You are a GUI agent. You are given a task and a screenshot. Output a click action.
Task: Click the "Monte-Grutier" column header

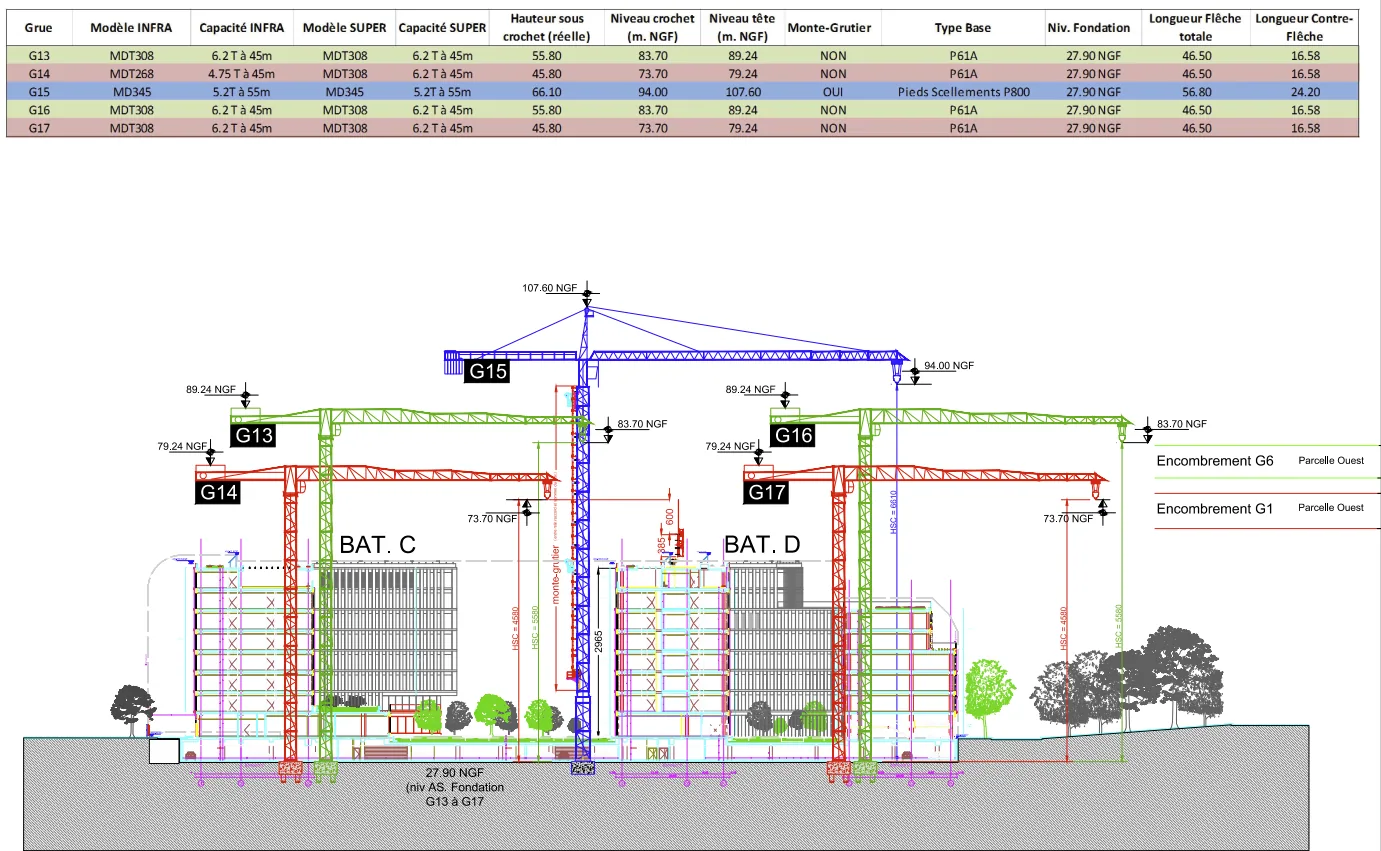832,28
